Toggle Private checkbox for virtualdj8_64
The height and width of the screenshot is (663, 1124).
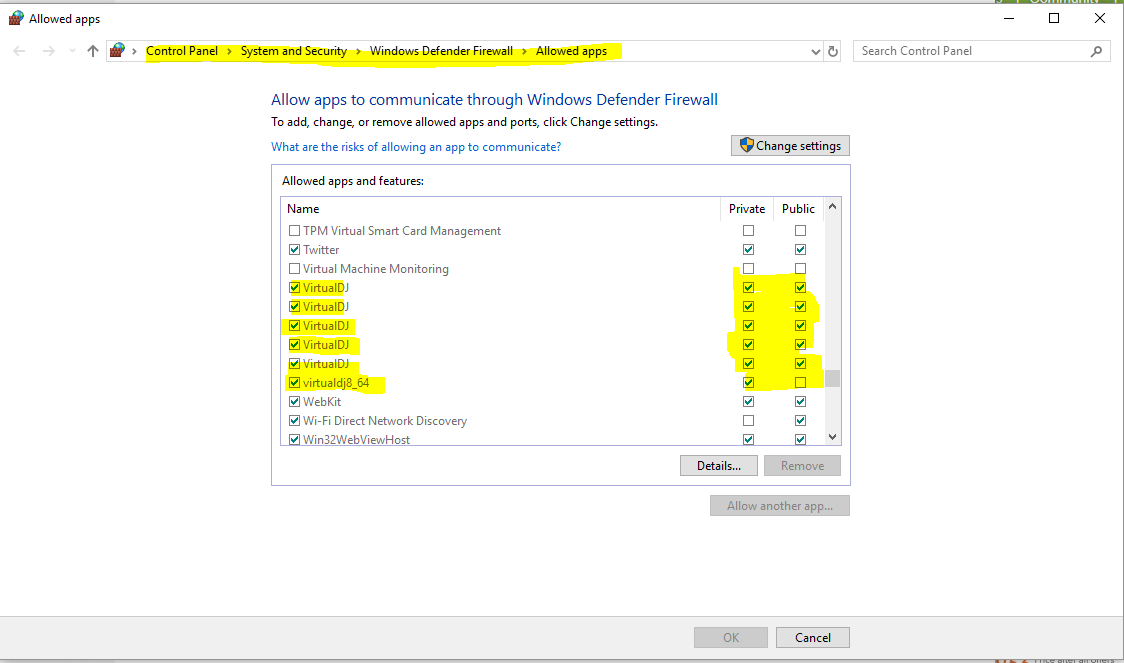(748, 383)
